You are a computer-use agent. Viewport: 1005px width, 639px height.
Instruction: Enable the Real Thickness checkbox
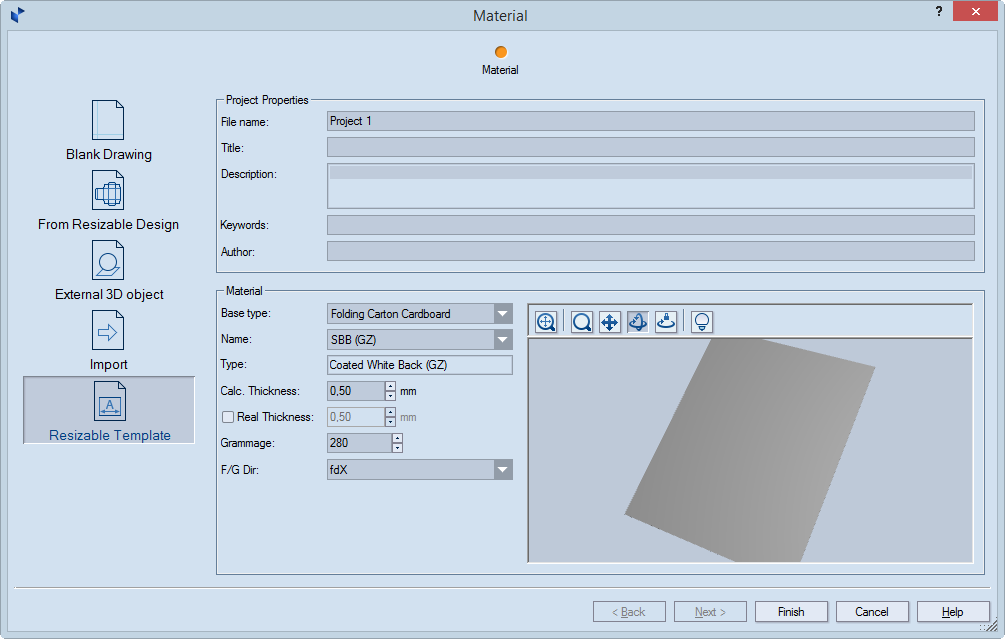(x=228, y=417)
